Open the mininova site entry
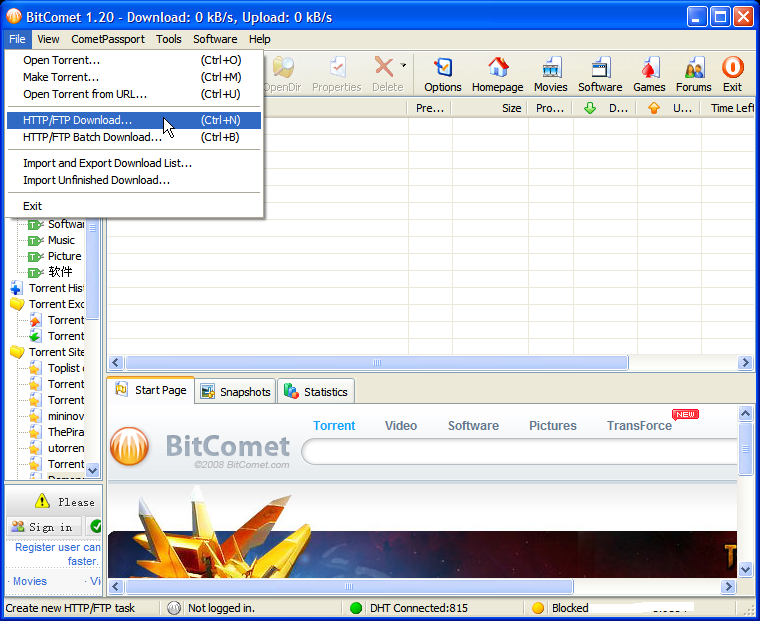The height and width of the screenshot is (621, 760). [x=56, y=416]
